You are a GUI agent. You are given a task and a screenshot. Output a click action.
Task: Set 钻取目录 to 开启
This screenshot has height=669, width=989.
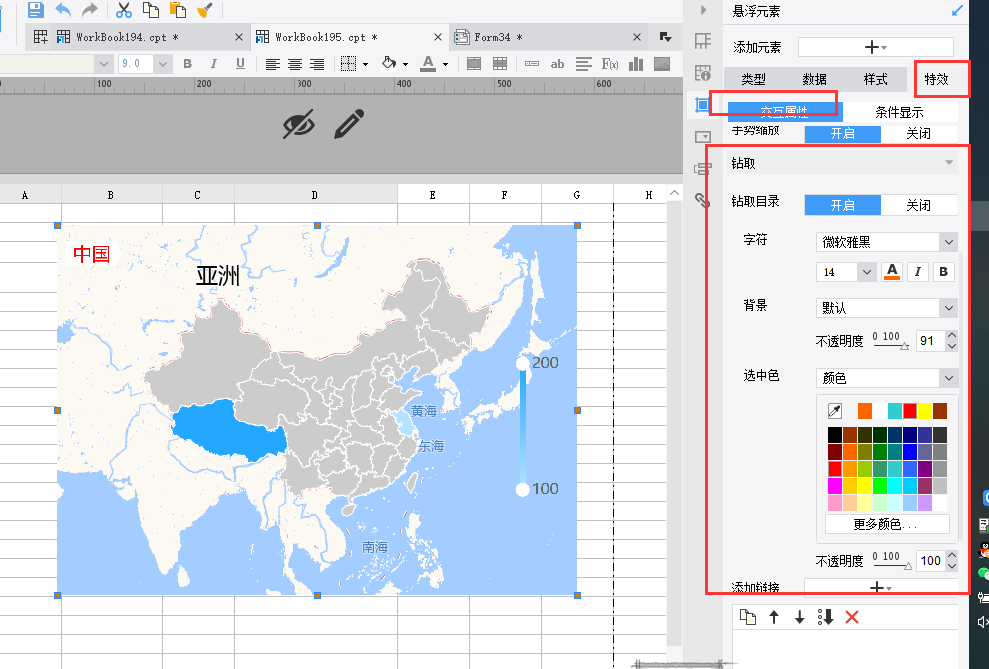pos(843,205)
